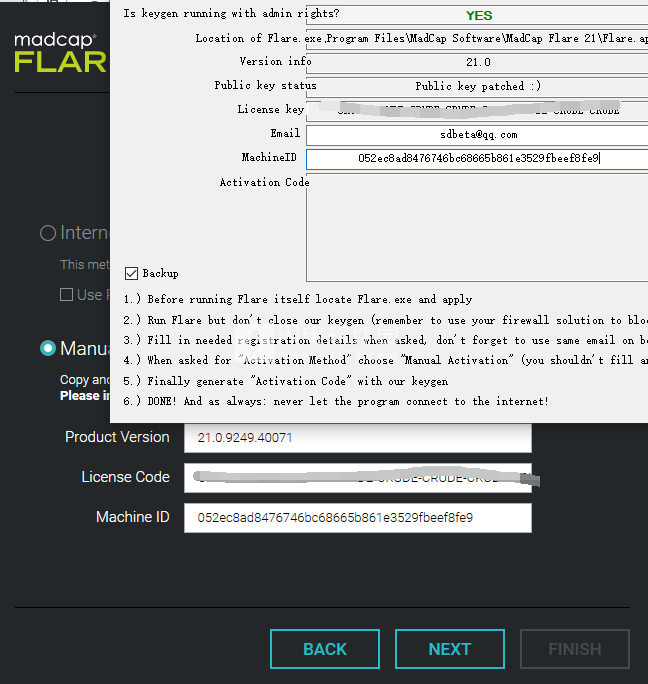
Task: Click the green YES admin rights value
Action: [479, 16]
